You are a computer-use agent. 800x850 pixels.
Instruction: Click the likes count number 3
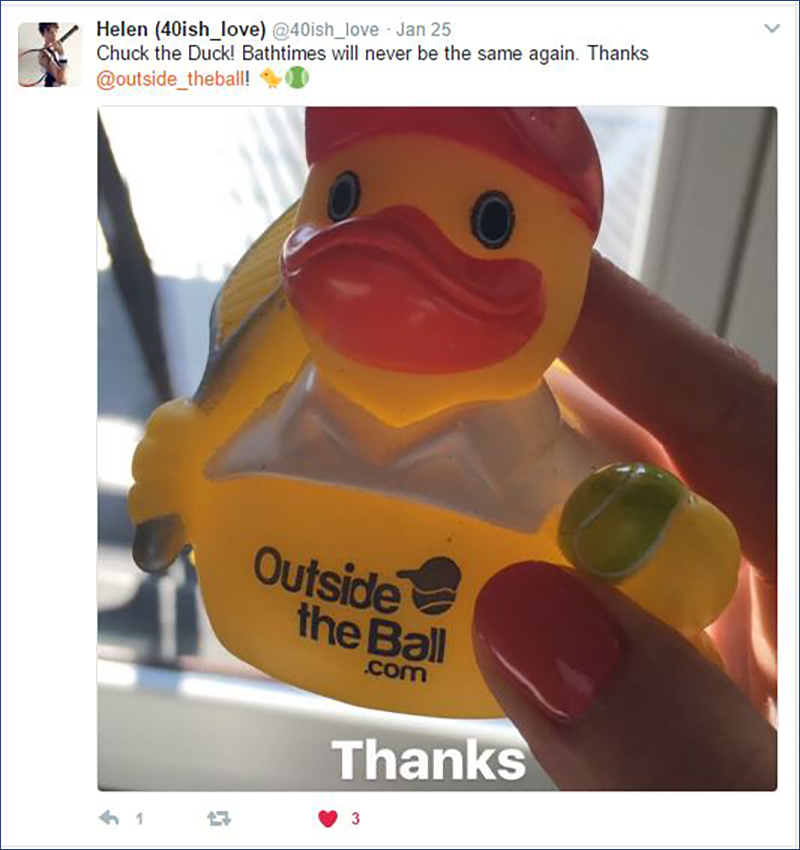pyautogui.click(x=356, y=818)
